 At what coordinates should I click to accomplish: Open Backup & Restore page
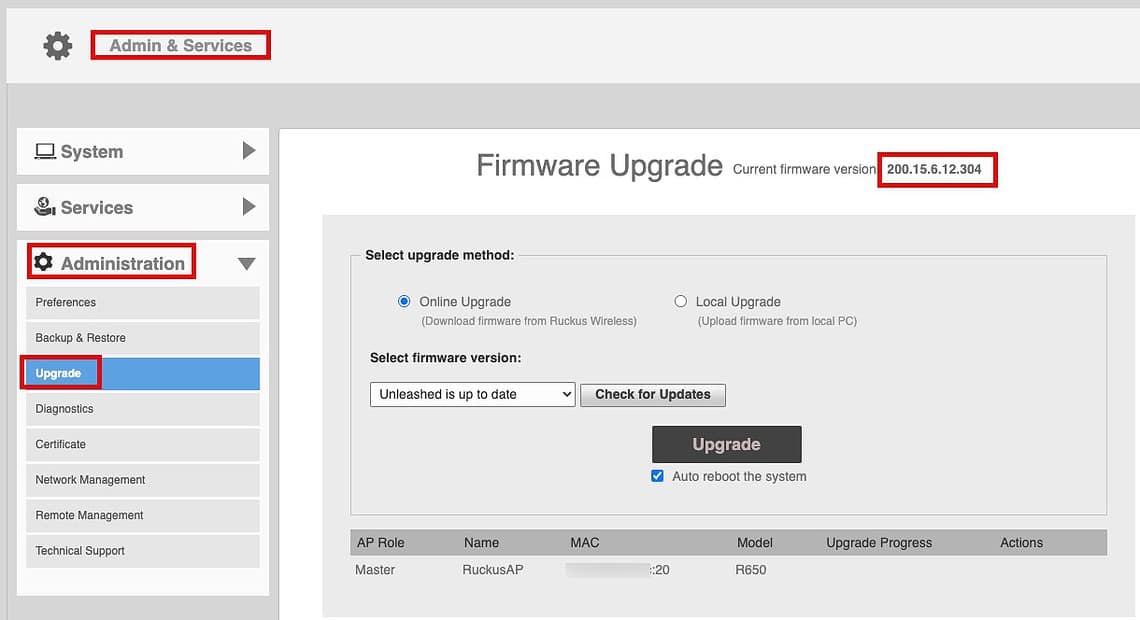81,338
